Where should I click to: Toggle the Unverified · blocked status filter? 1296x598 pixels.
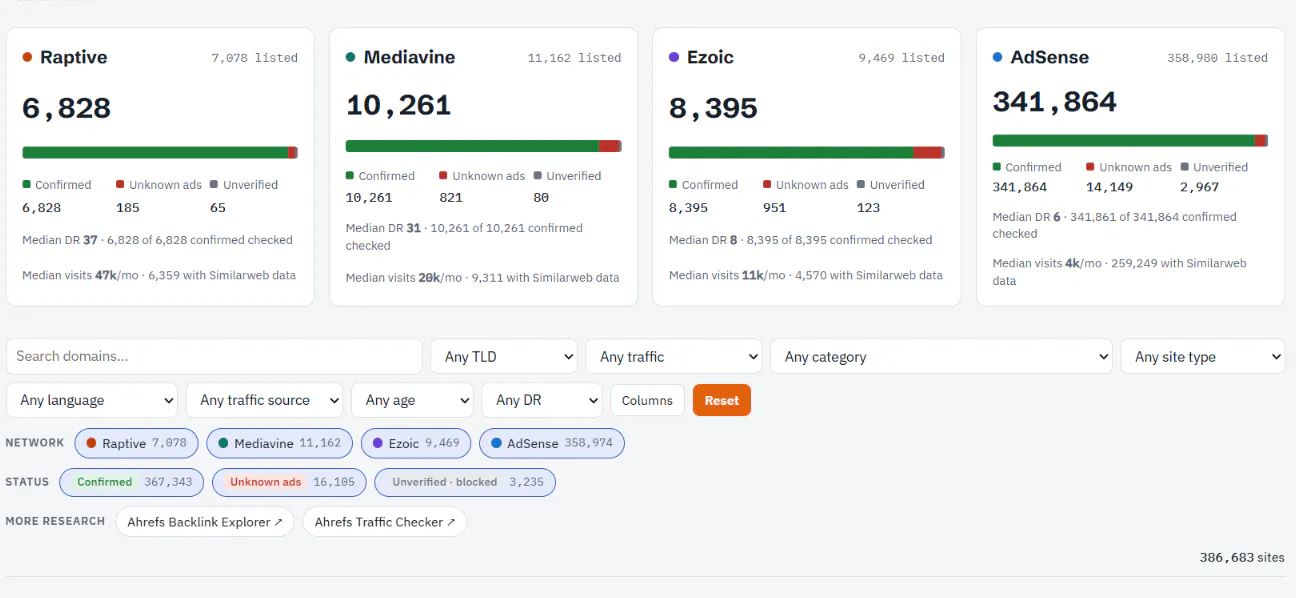tap(465, 482)
